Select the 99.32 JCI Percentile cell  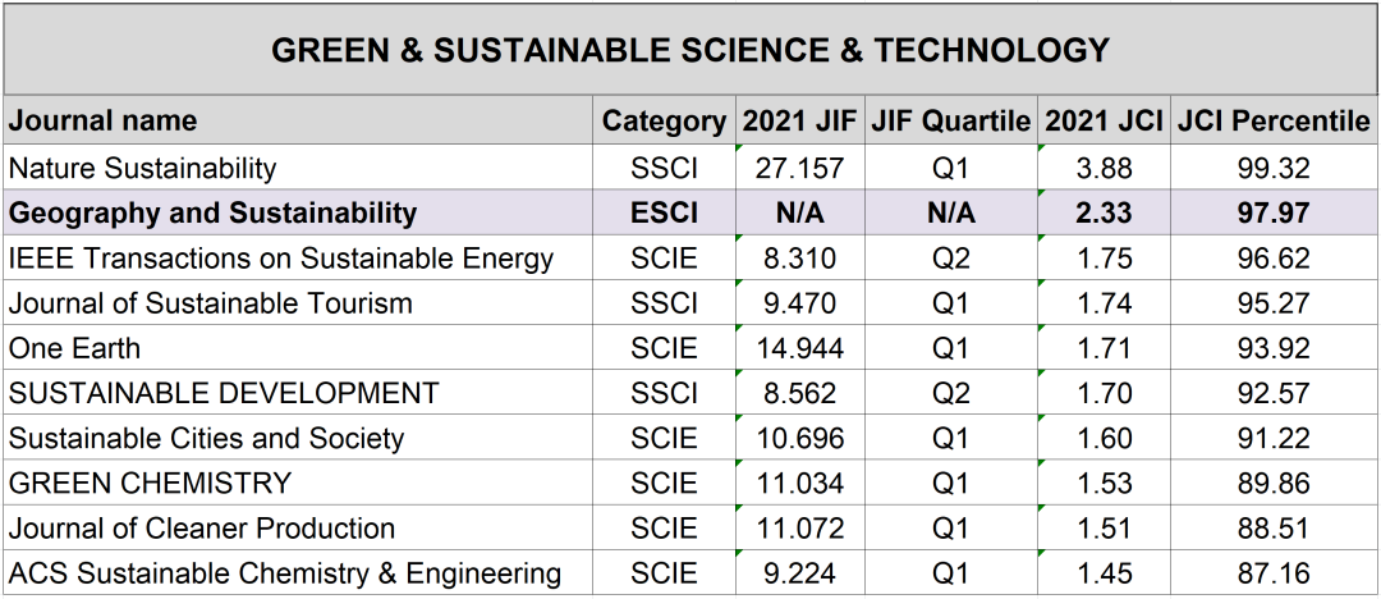point(1273,168)
